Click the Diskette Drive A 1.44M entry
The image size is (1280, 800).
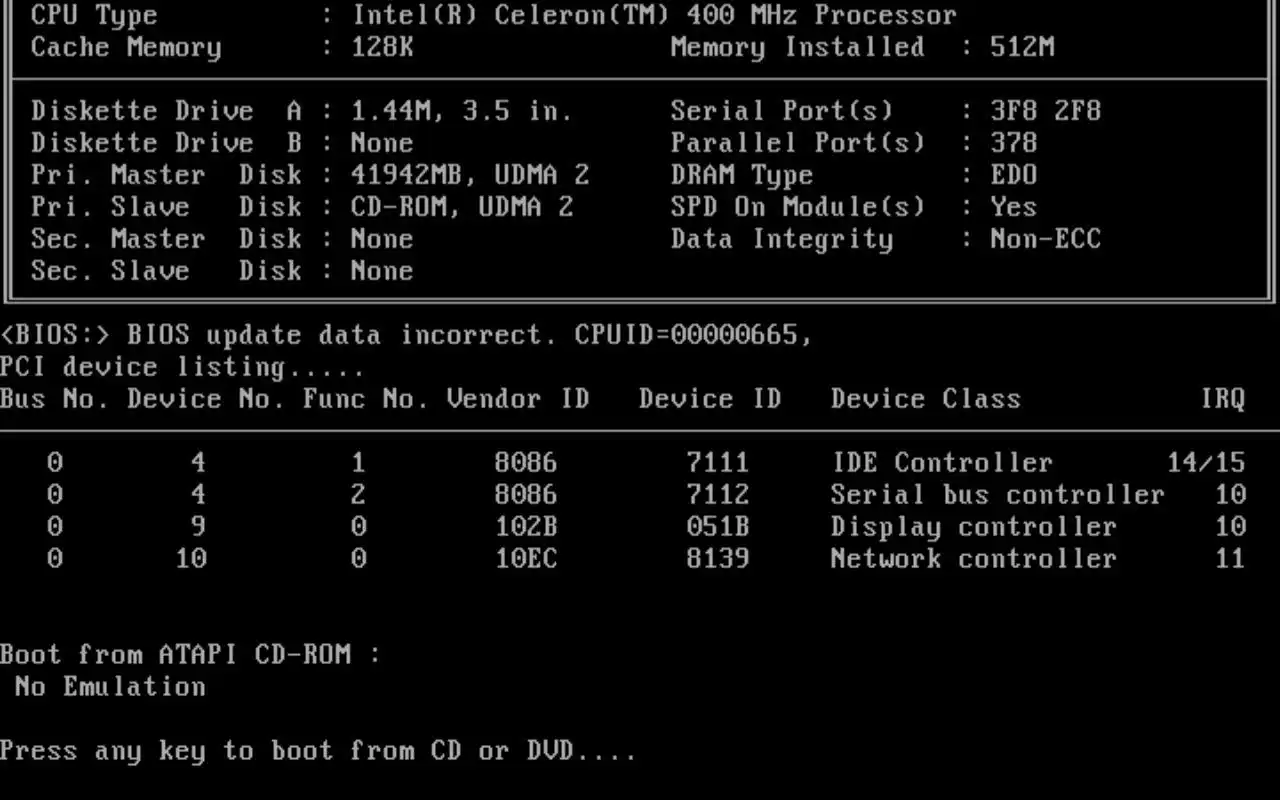(x=462, y=111)
